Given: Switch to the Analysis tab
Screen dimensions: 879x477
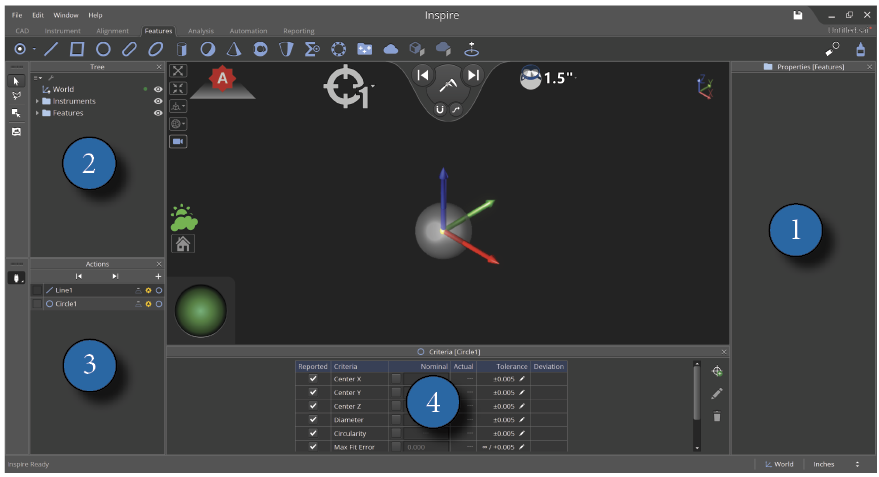Looking at the screenshot, I should coord(201,31).
